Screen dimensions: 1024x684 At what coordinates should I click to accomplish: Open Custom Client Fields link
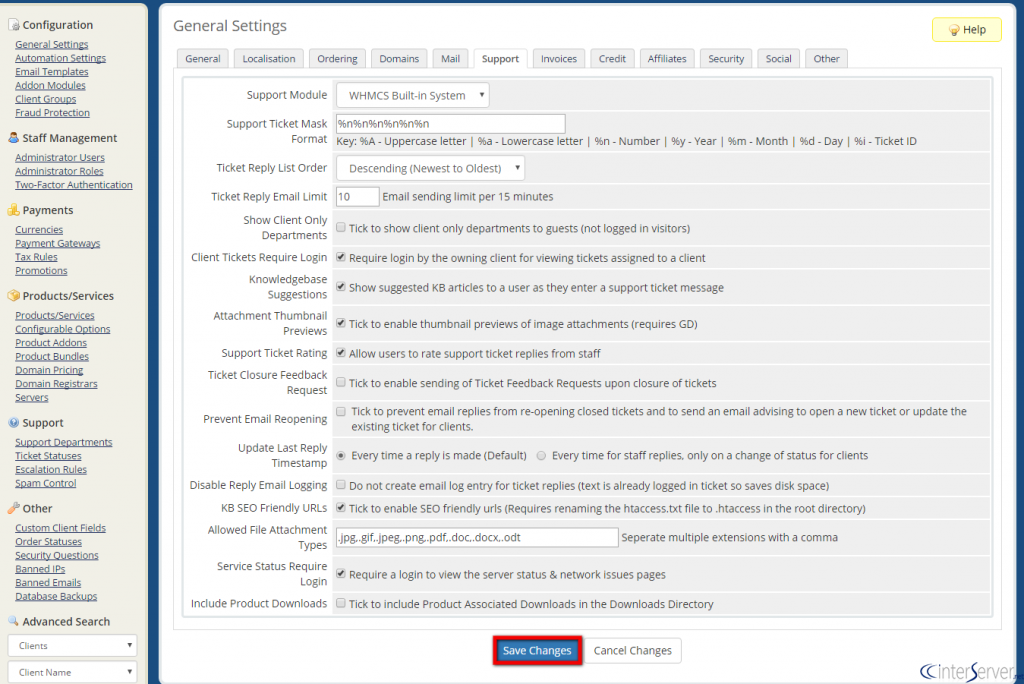[x=61, y=528]
